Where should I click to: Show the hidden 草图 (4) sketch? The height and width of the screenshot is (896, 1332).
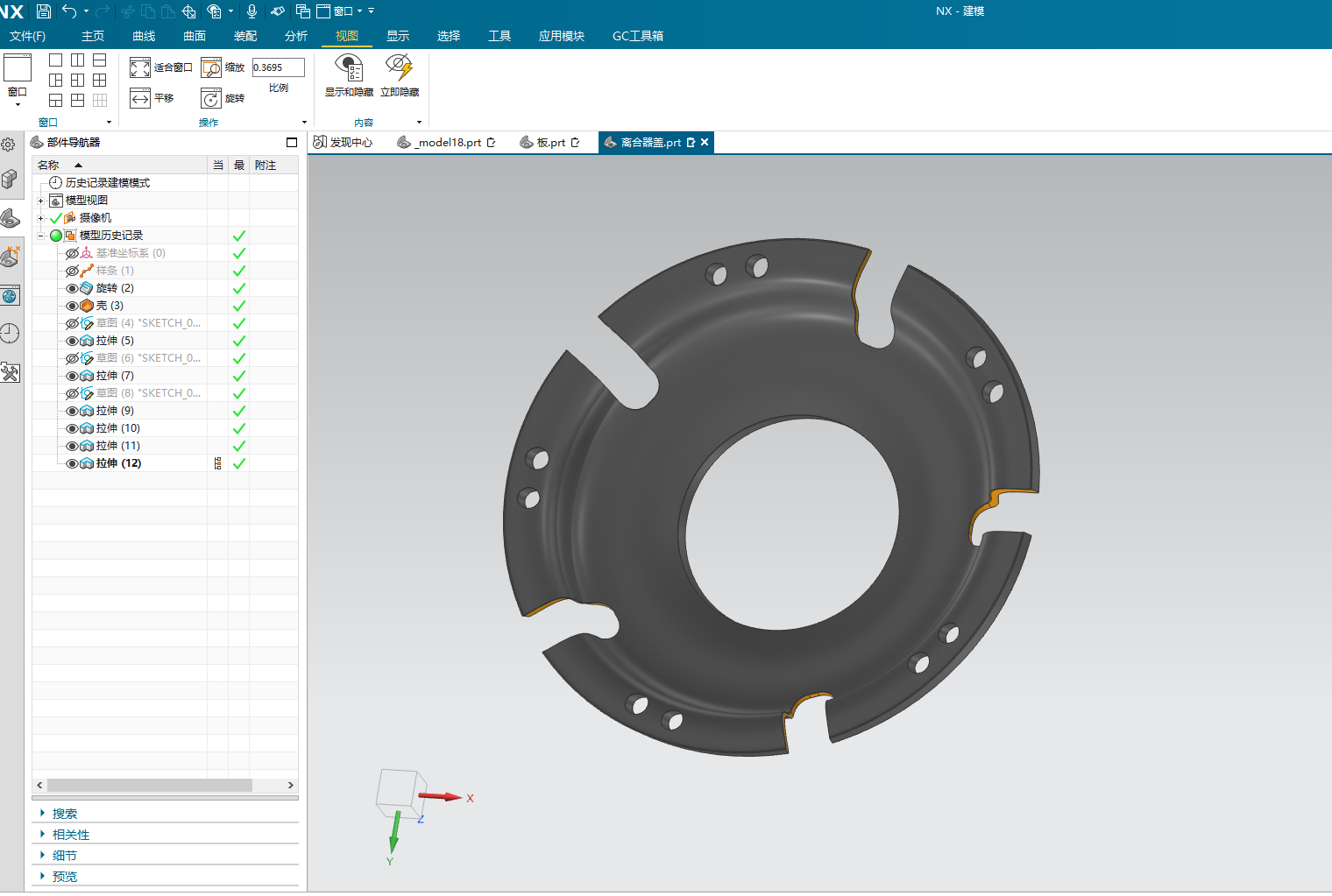pos(73,323)
